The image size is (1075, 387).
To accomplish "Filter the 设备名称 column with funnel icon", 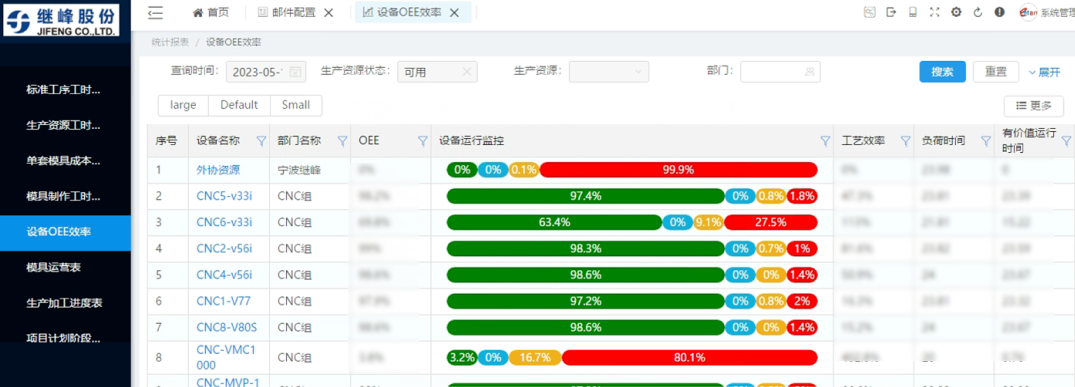I will pos(261,141).
